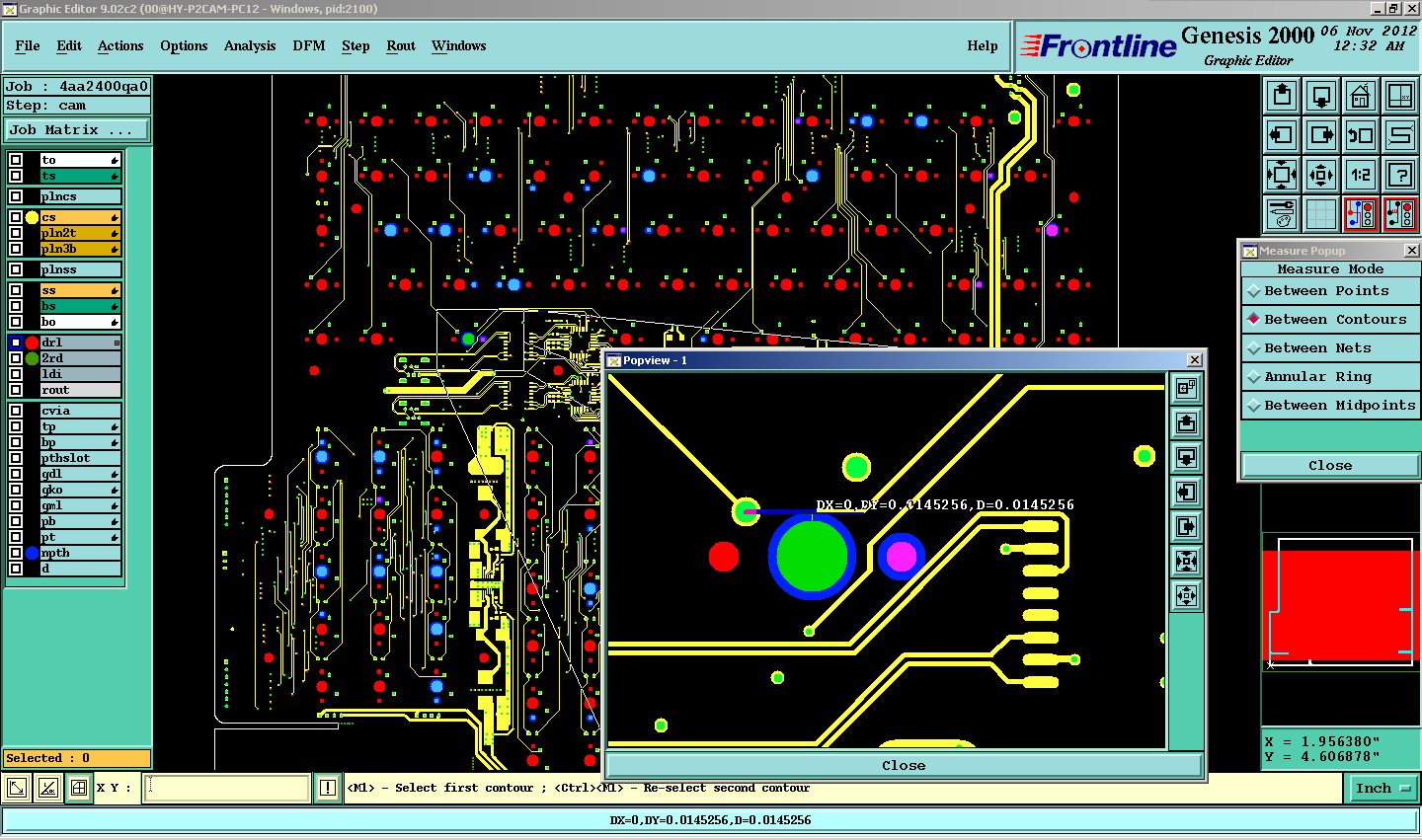1422x840 pixels.
Task: Click the grid display icon
Action: (x=1321, y=214)
